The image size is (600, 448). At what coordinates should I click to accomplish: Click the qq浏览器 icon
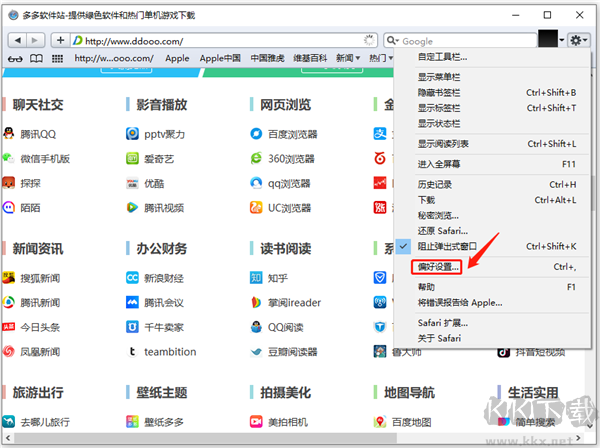tap(256, 183)
